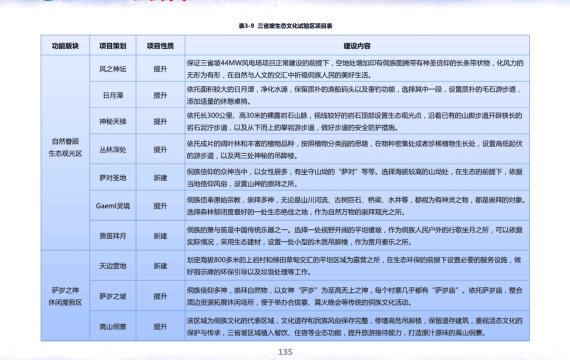Click 新建 in the 萨对圣地 row
The height and width of the screenshot is (360, 570).
[x=160, y=178]
